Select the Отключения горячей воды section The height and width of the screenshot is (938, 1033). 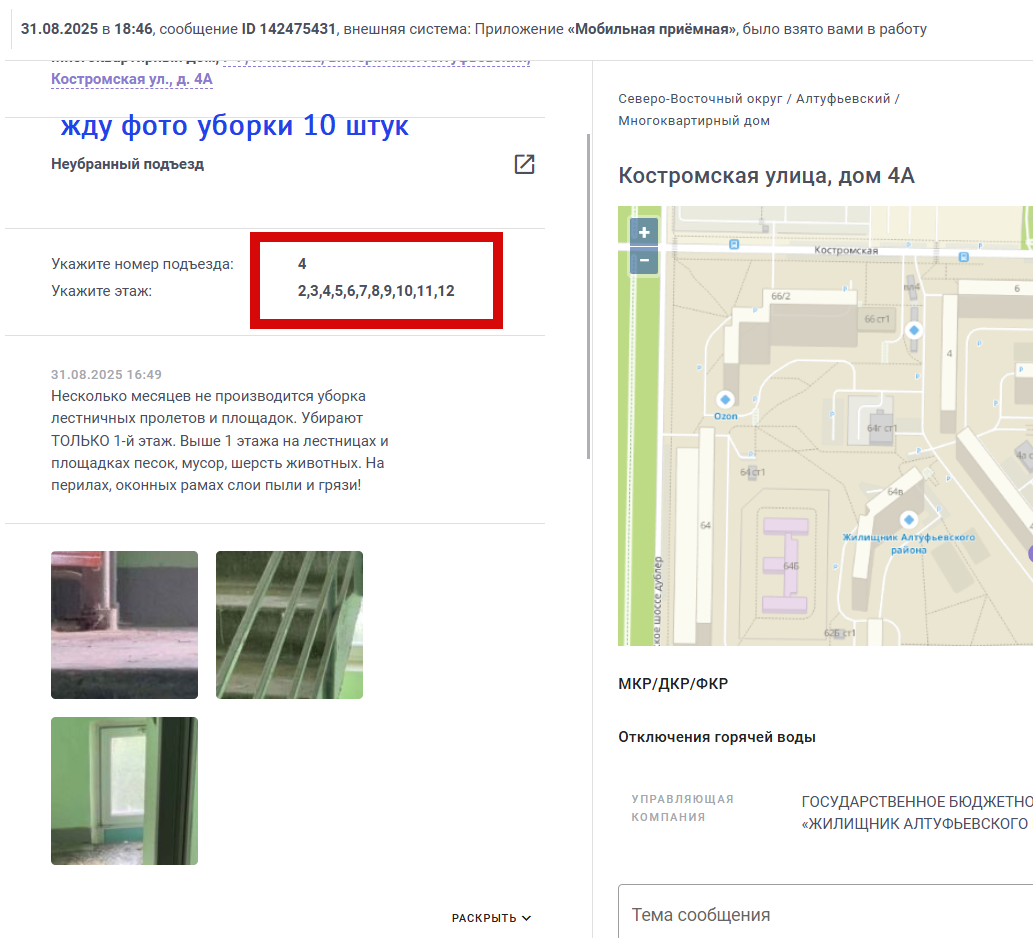(717, 737)
